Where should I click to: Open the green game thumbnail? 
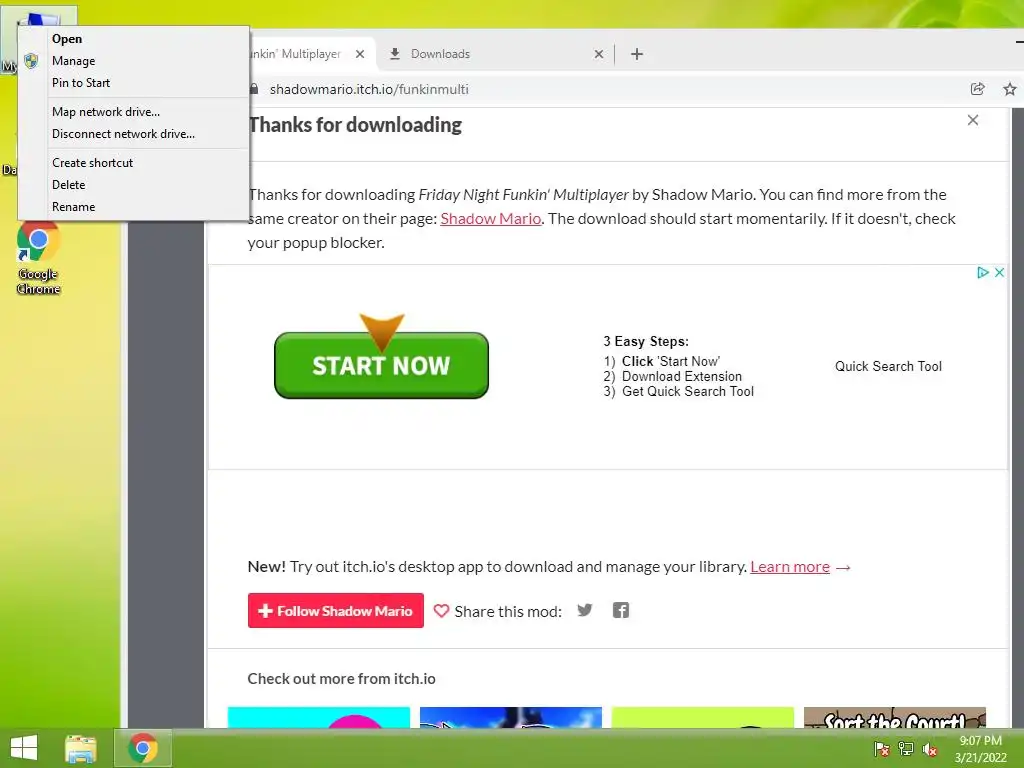(x=703, y=718)
